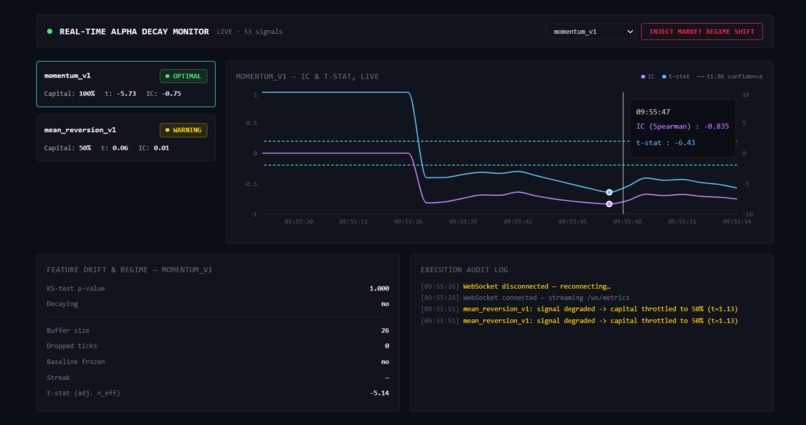Click the 09:55:42 x-axis label
806x425 pixels.
click(518, 221)
